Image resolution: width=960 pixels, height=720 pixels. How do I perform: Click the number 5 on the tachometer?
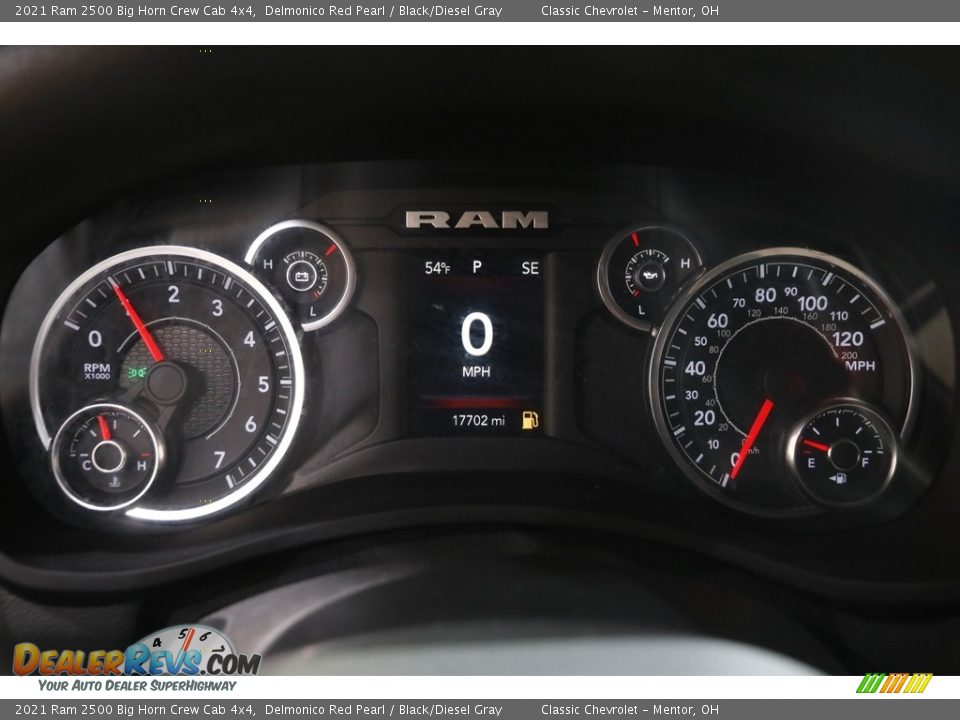[263, 384]
